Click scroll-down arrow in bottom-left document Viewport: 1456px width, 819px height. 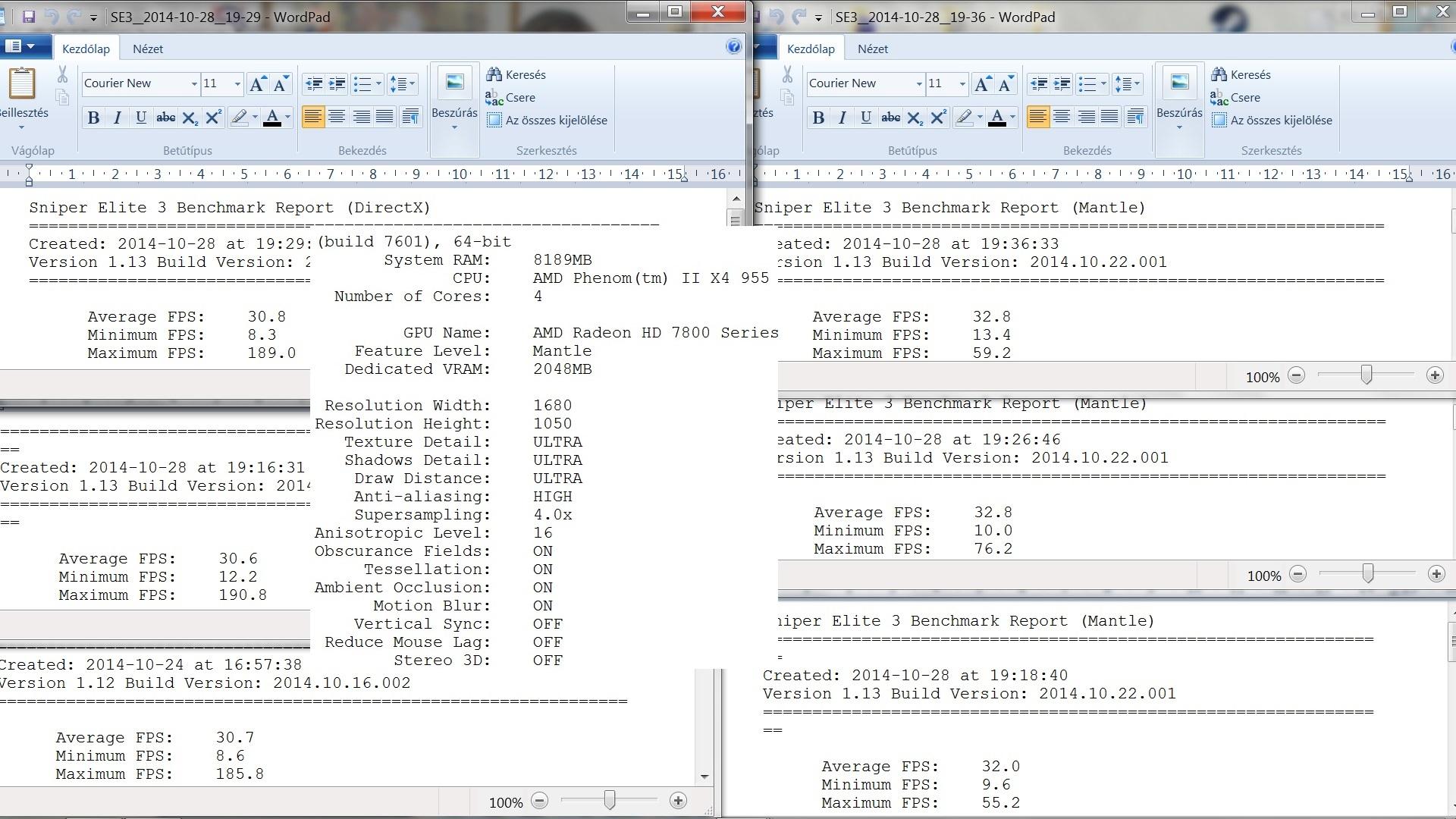click(704, 777)
